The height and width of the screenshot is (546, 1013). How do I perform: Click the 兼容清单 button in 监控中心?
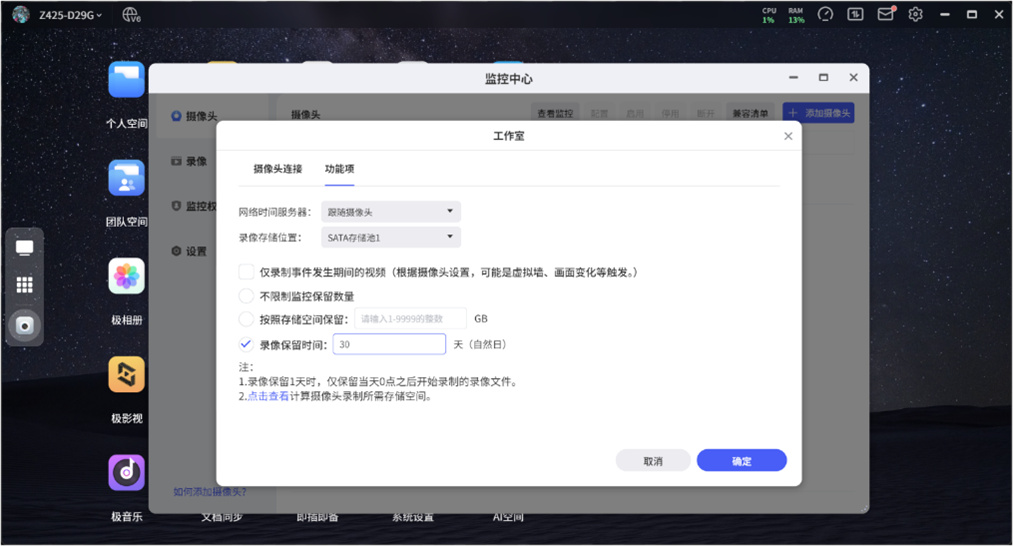coord(750,114)
